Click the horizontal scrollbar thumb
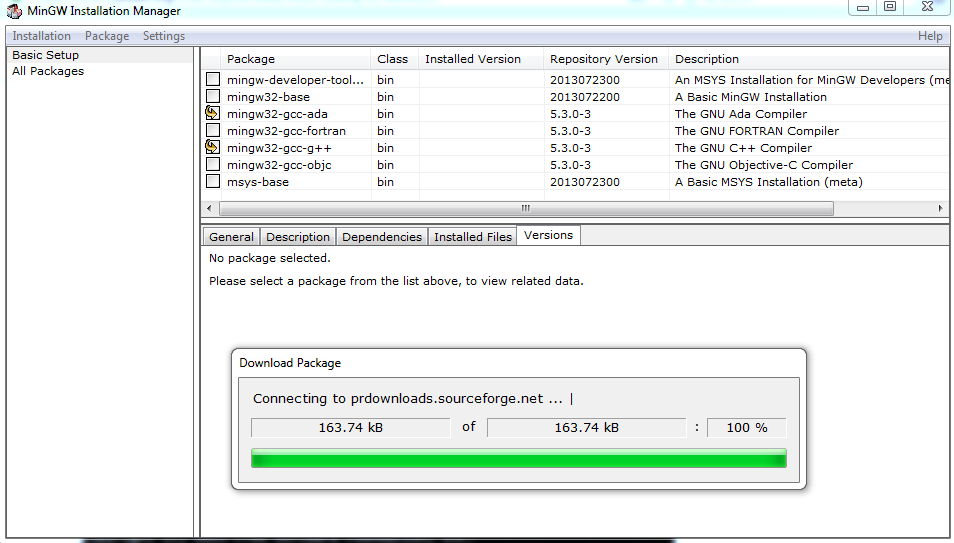The width and height of the screenshot is (954, 543). click(526, 208)
